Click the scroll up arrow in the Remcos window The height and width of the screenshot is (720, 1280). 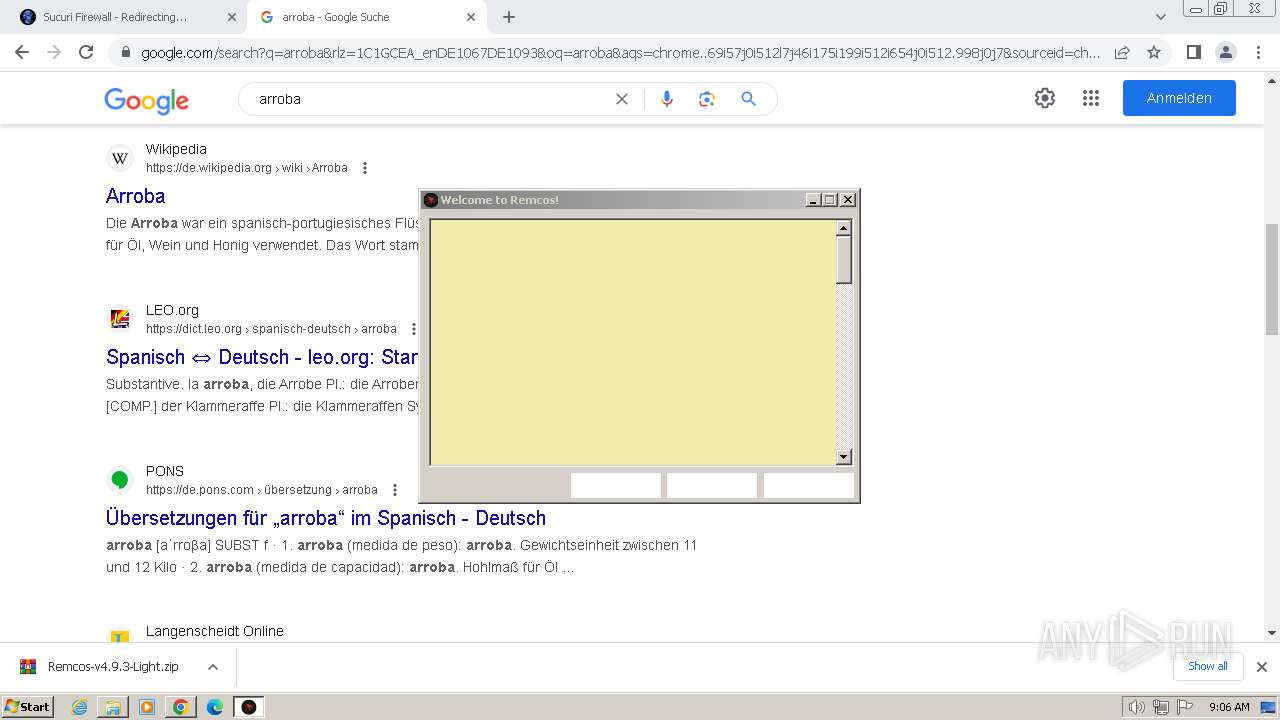(844, 228)
